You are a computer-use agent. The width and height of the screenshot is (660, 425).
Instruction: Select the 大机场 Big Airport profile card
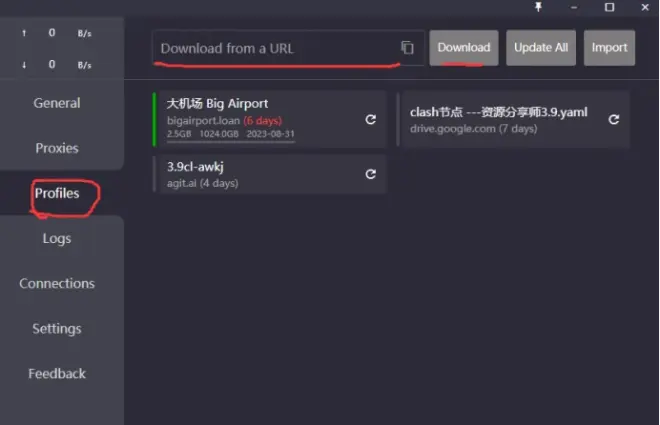click(x=269, y=120)
